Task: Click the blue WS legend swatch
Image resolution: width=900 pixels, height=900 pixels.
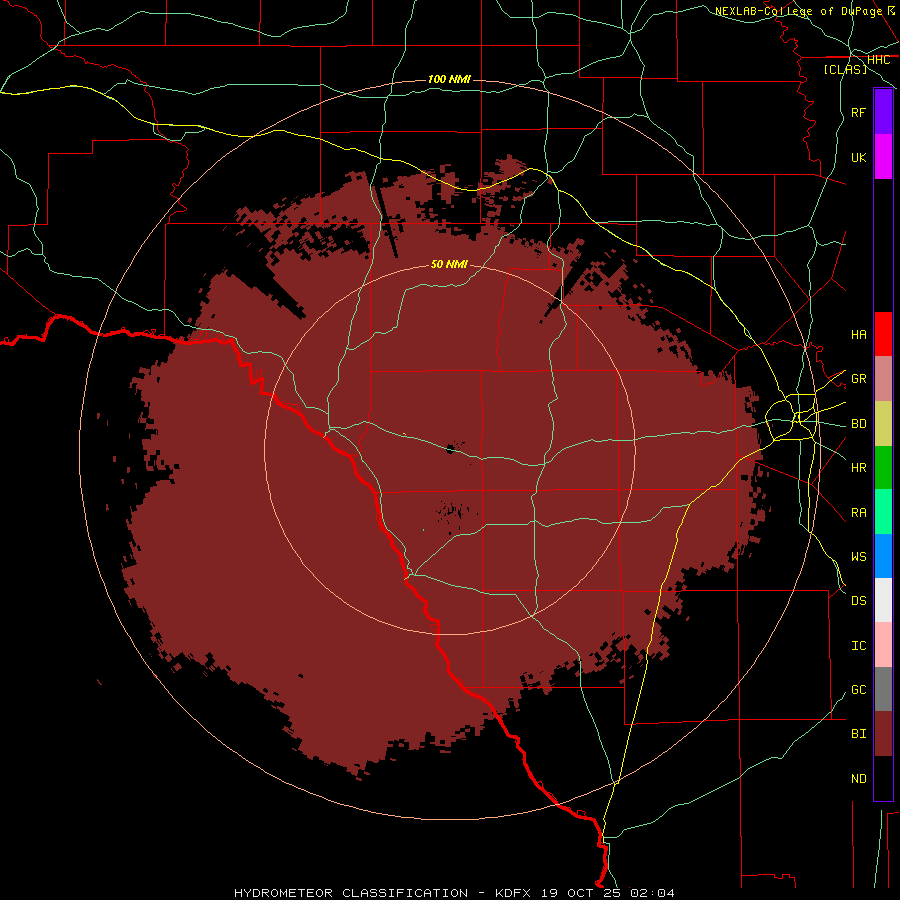Action: point(883,556)
